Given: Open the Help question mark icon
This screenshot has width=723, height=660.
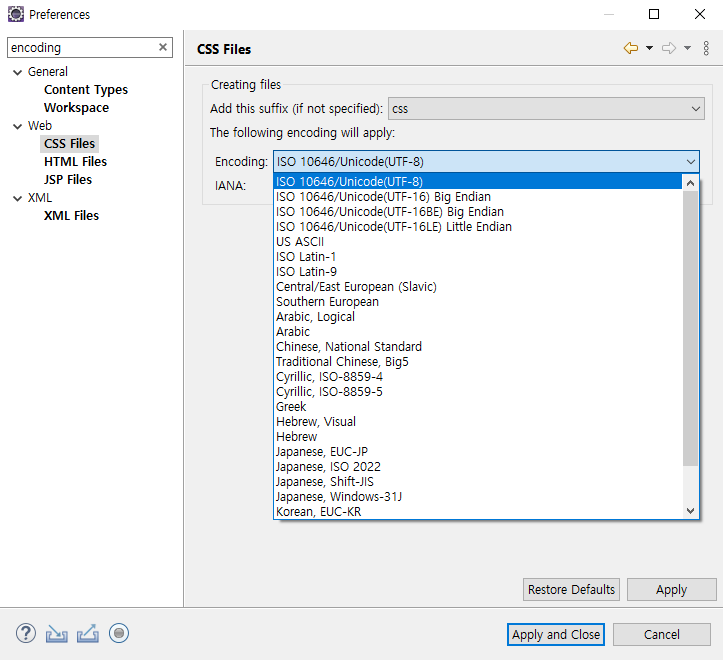Looking at the screenshot, I should (x=26, y=633).
